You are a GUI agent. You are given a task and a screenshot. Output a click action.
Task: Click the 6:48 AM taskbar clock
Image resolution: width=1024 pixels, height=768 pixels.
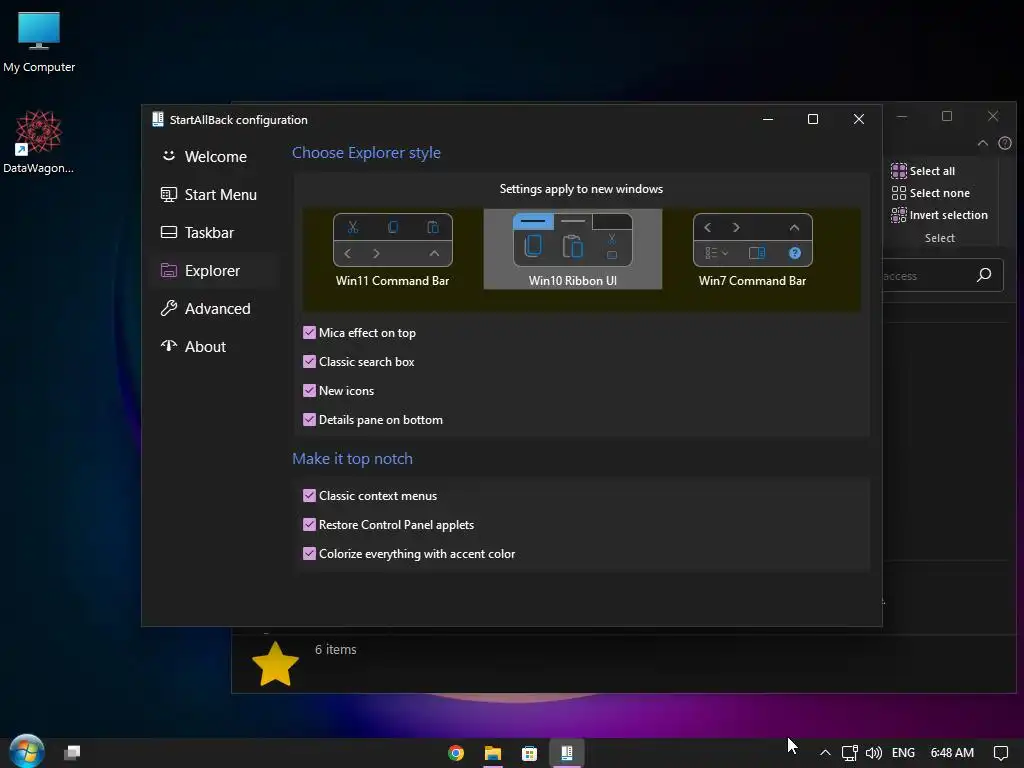pyautogui.click(x=952, y=753)
